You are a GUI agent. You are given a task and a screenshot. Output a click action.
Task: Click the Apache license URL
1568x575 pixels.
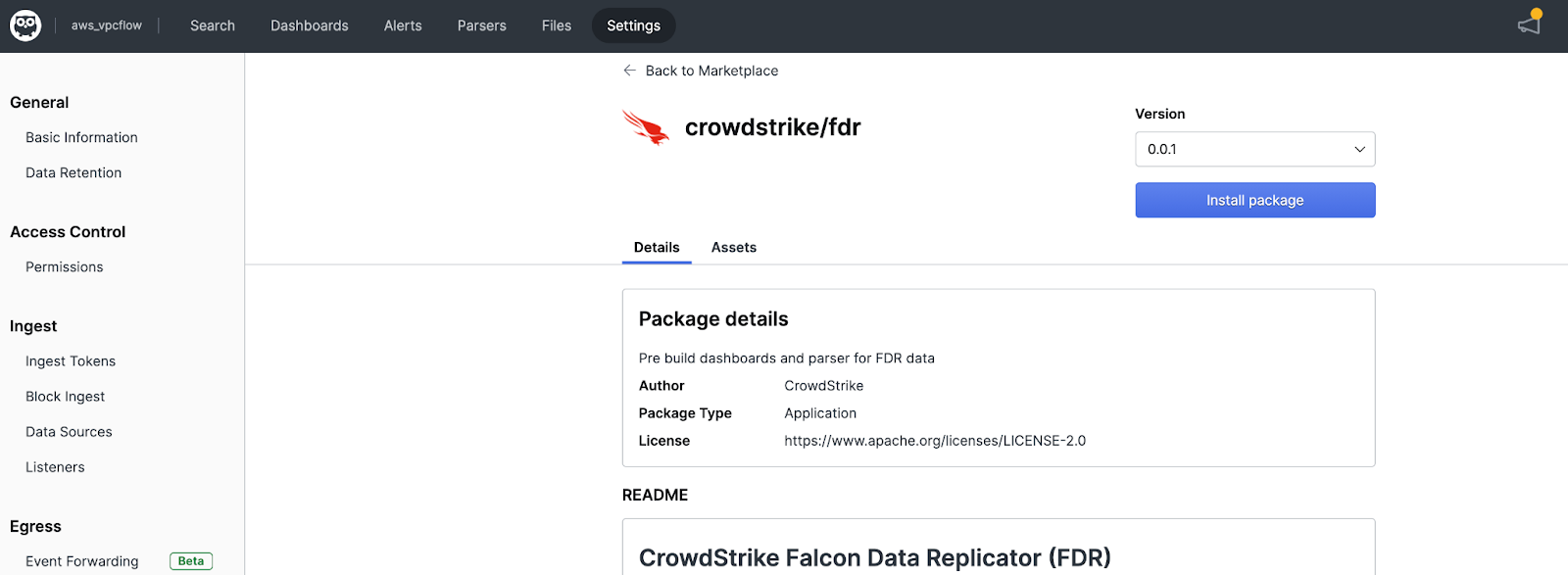click(x=935, y=441)
